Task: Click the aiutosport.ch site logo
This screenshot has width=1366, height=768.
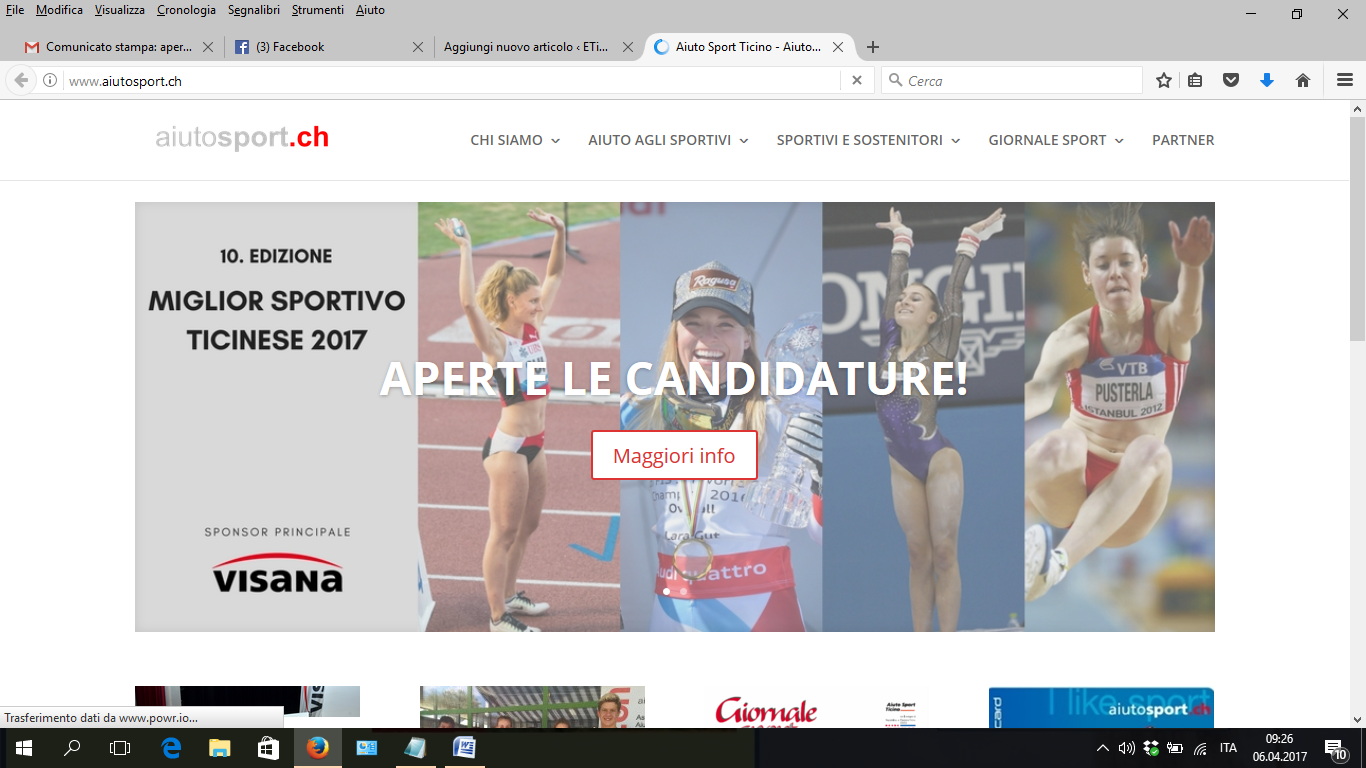Action: (x=242, y=138)
